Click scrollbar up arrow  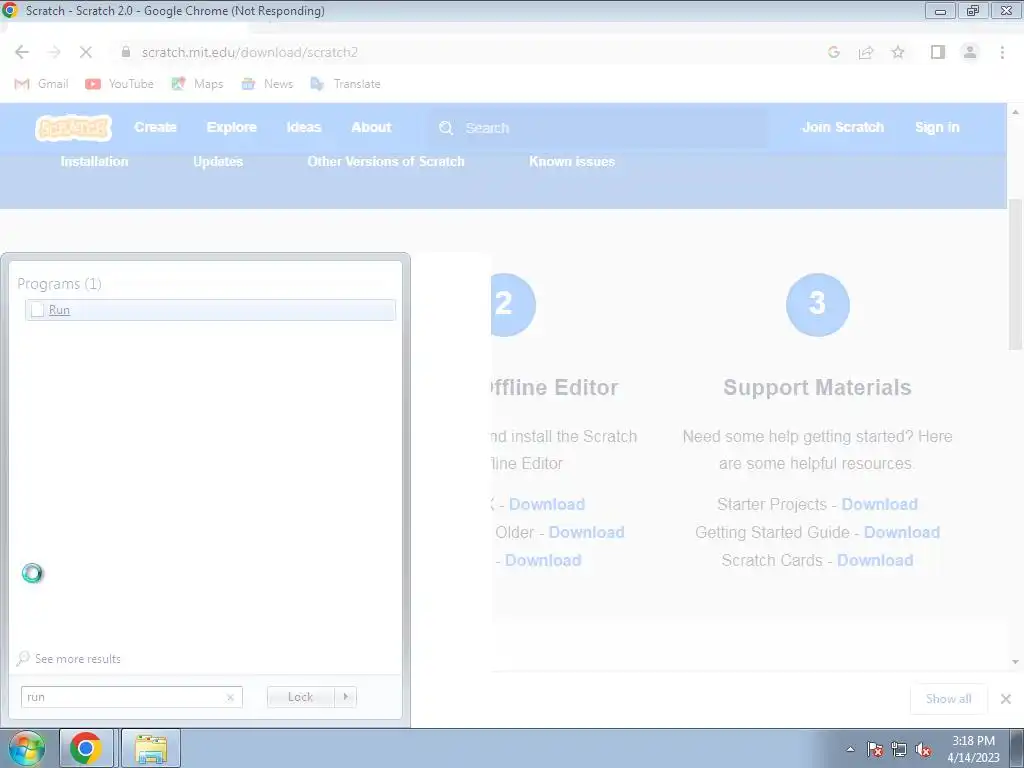click(1015, 112)
